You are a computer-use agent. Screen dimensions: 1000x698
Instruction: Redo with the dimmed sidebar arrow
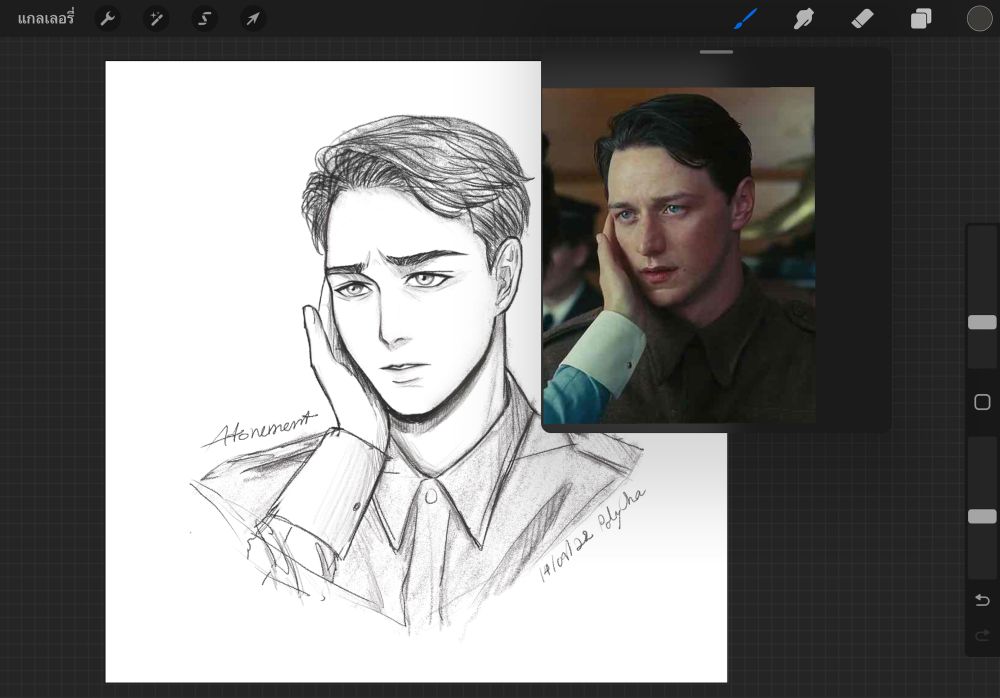point(982,635)
